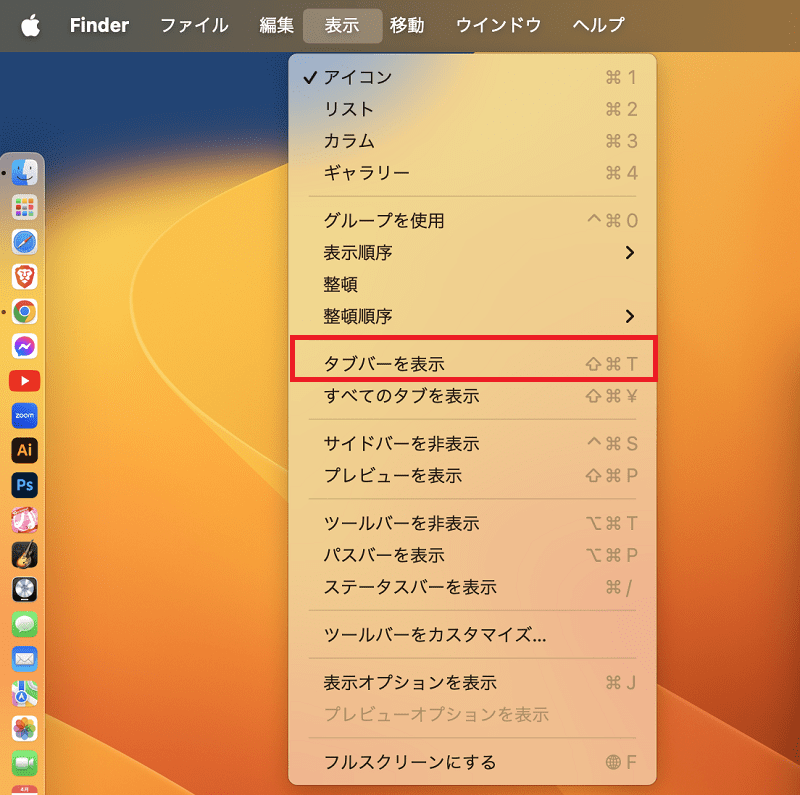Hide sidebar with サイドバーを非表示
Image resolution: width=800 pixels, height=795 pixels.
pyautogui.click(x=472, y=443)
